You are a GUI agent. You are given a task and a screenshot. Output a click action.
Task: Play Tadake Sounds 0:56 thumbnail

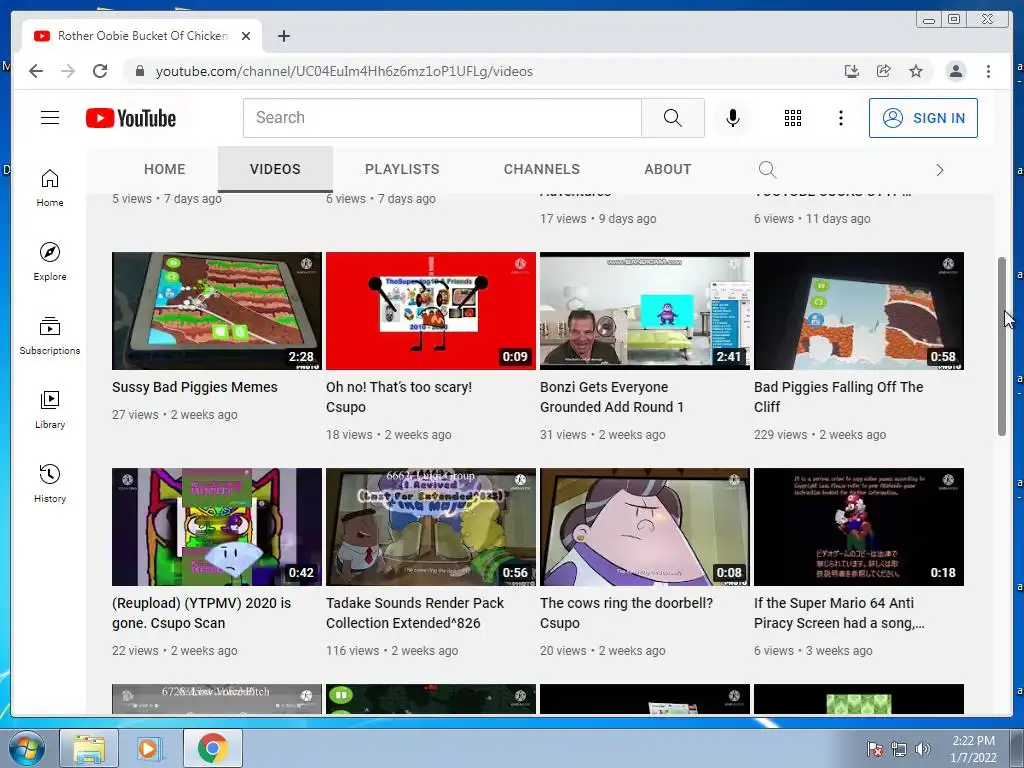click(x=430, y=527)
